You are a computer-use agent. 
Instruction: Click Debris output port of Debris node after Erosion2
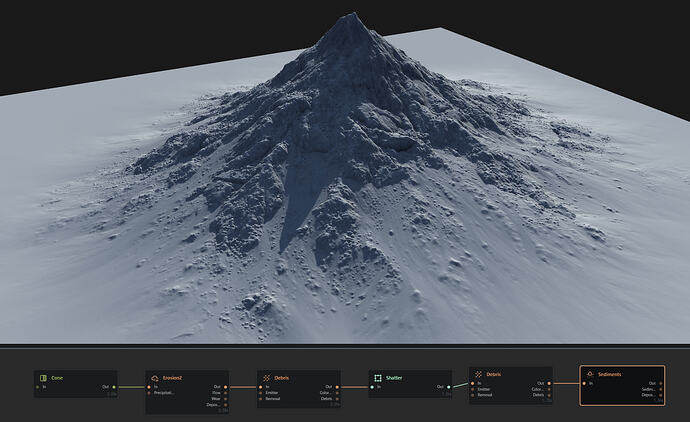pyautogui.click(x=337, y=399)
